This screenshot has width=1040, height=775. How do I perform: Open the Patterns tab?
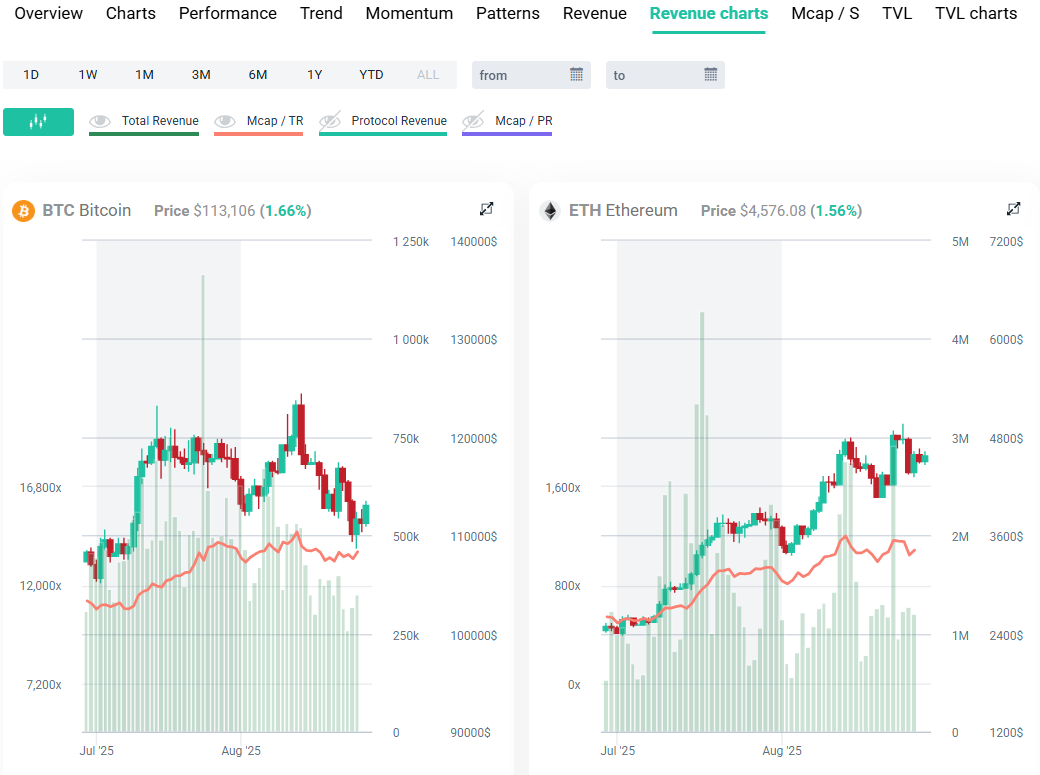coord(508,13)
